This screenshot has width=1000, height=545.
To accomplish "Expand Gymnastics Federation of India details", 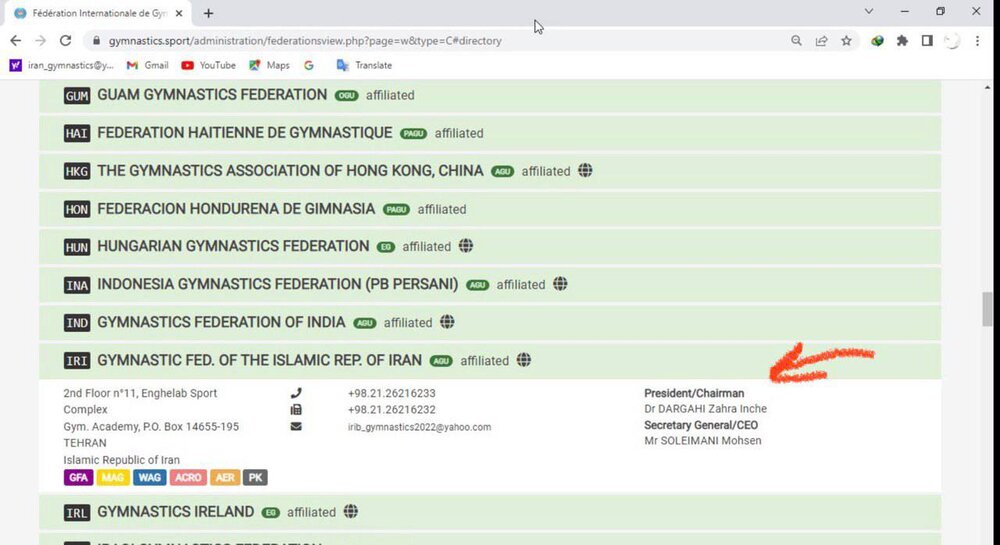I will 221,322.
